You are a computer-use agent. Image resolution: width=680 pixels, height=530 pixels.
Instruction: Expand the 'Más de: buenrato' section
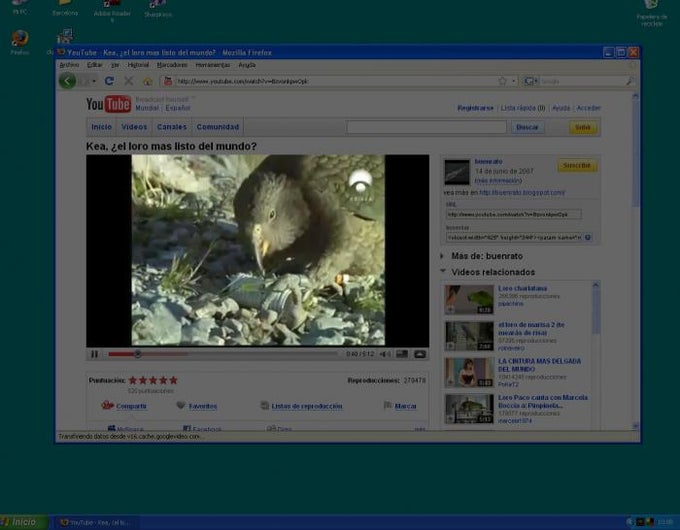point(442,256)
